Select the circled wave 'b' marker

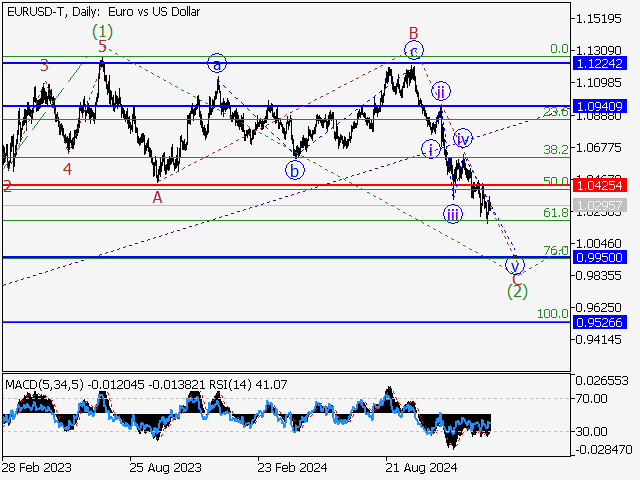tap(294, 169)
